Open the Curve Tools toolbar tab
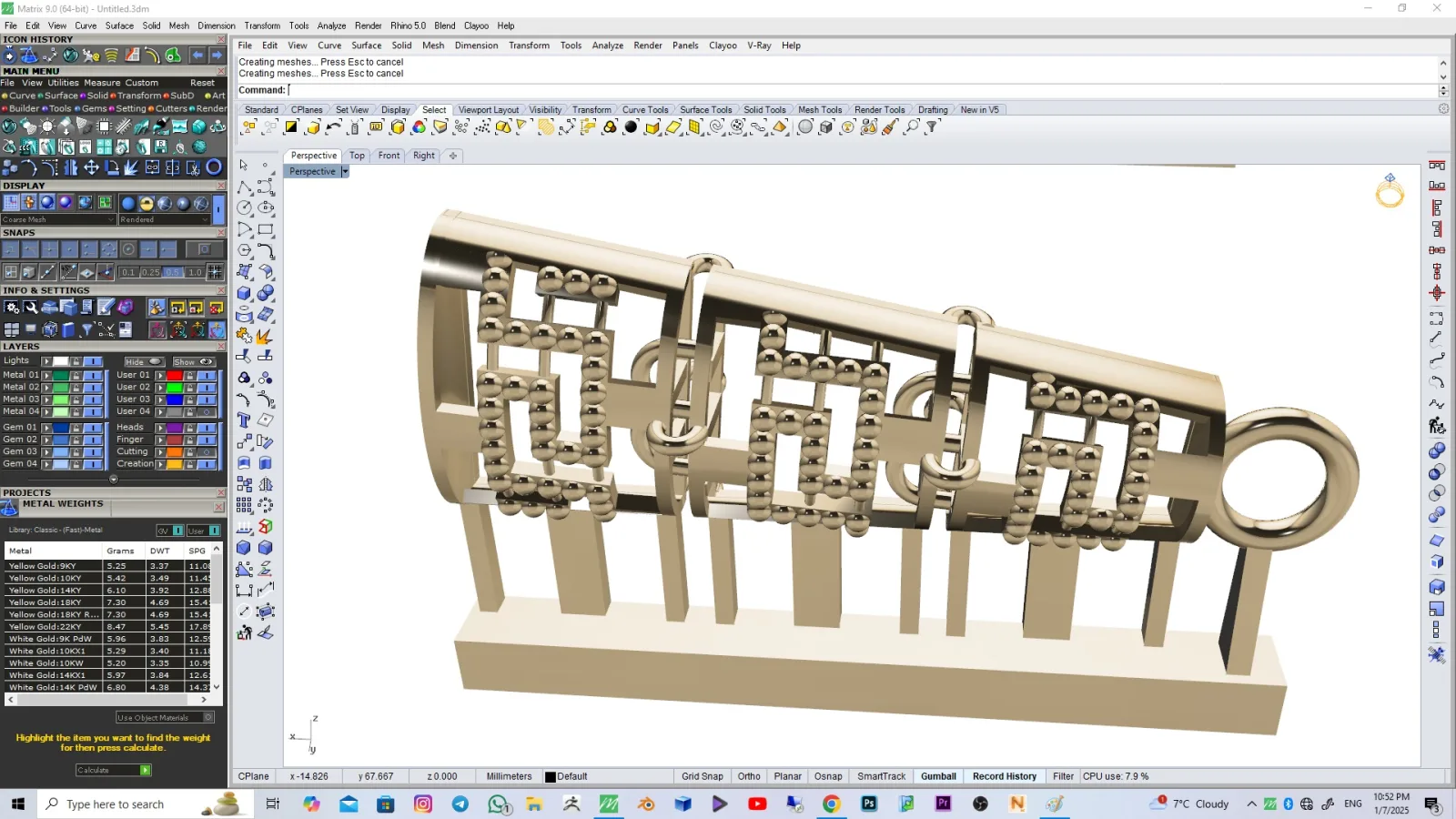 click(645, 110)
